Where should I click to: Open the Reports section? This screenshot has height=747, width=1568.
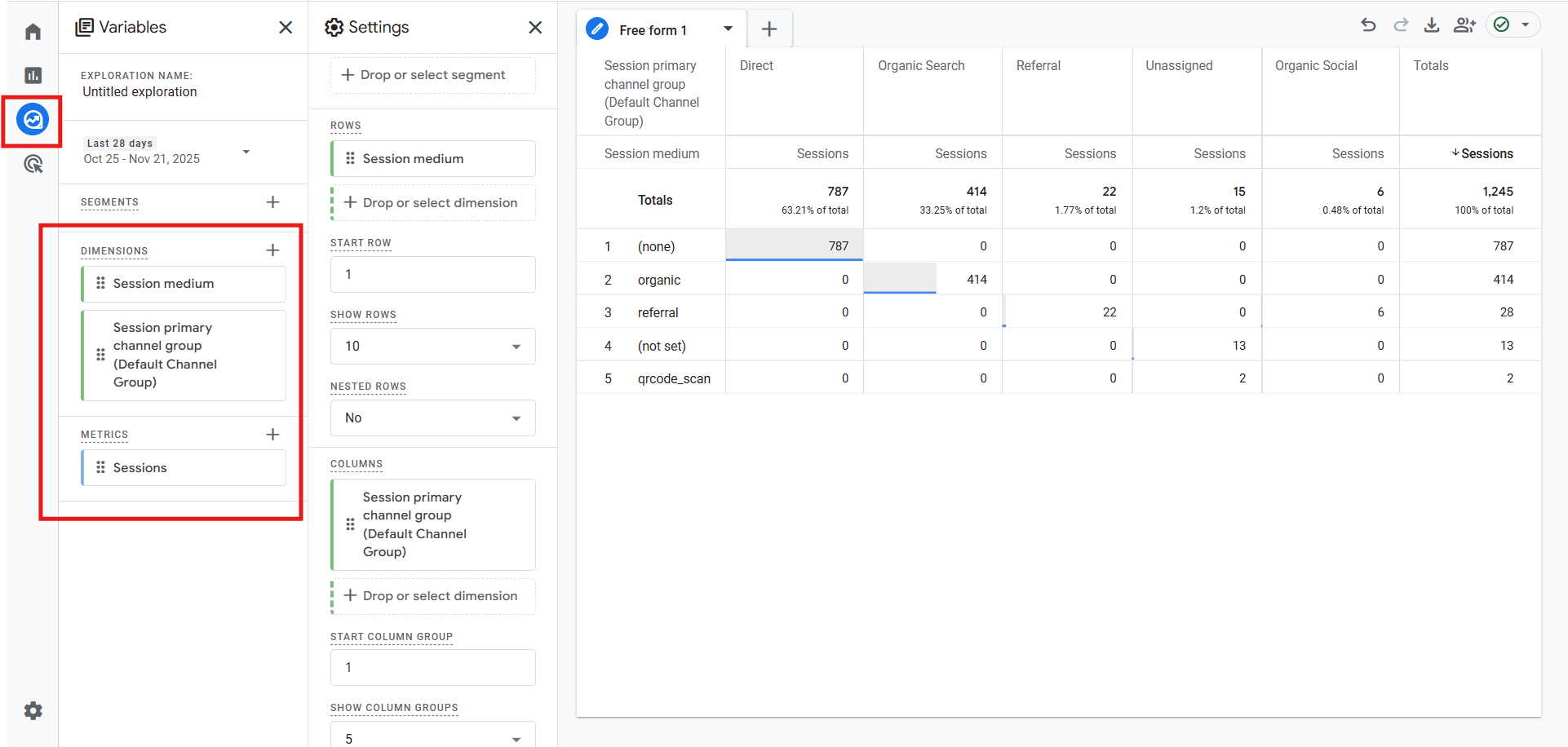[33, 74]
